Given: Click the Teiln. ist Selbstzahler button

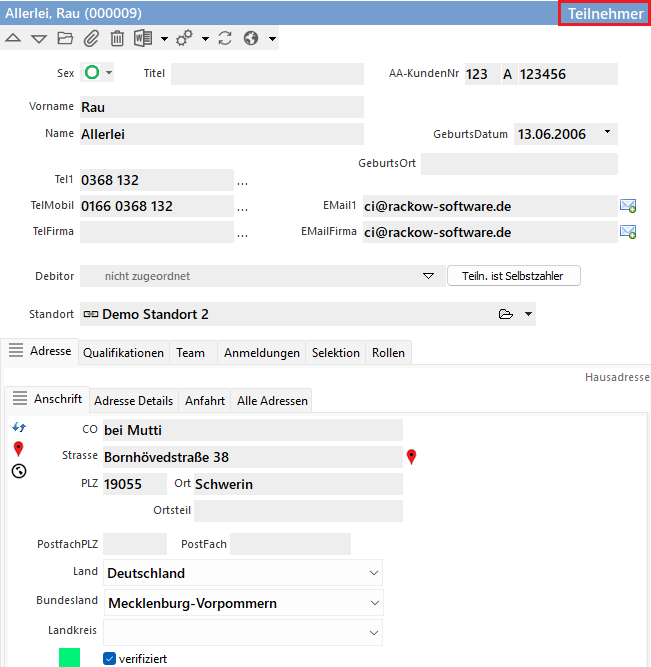Looking at the screenshot, I should point(514,276).
